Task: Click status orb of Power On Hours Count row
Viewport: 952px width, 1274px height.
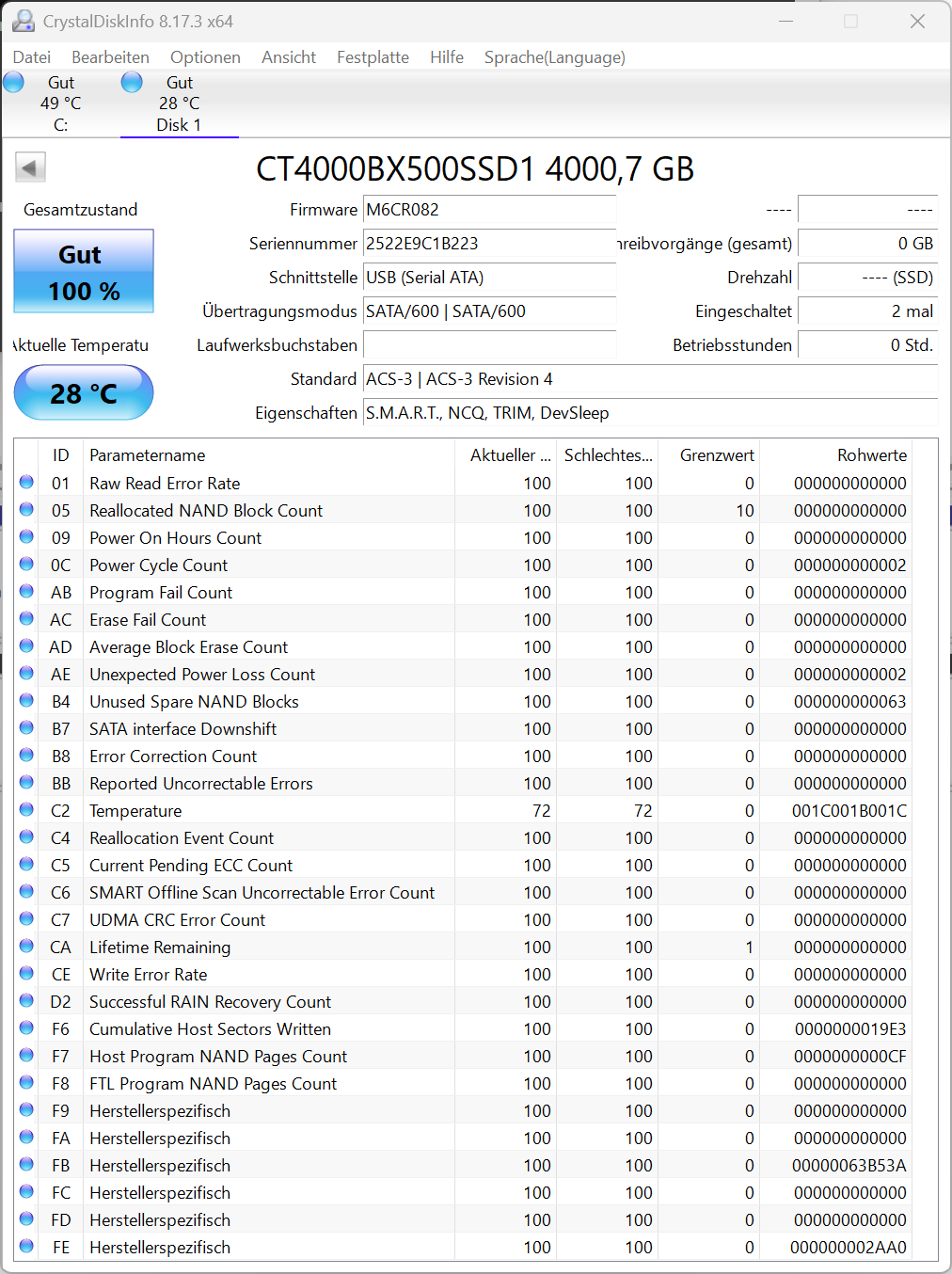Action: [26, 536]
